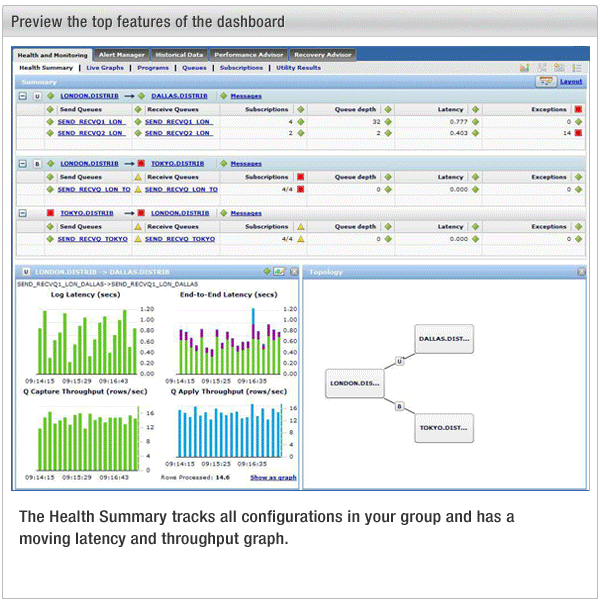Open Utility Results

(x=298, y=68)
